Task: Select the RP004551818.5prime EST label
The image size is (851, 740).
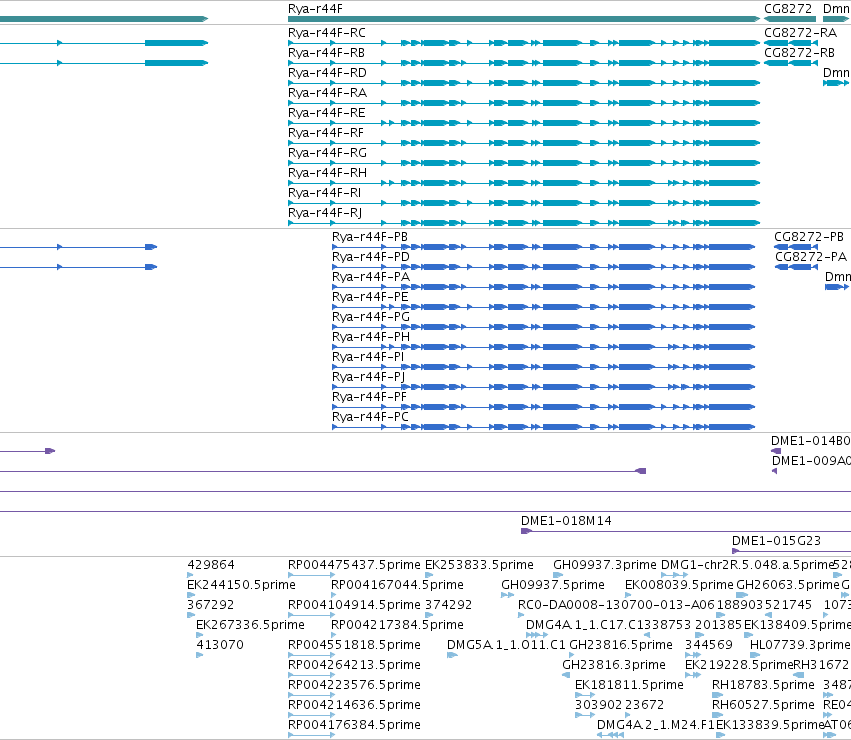Action: (354, 646)
